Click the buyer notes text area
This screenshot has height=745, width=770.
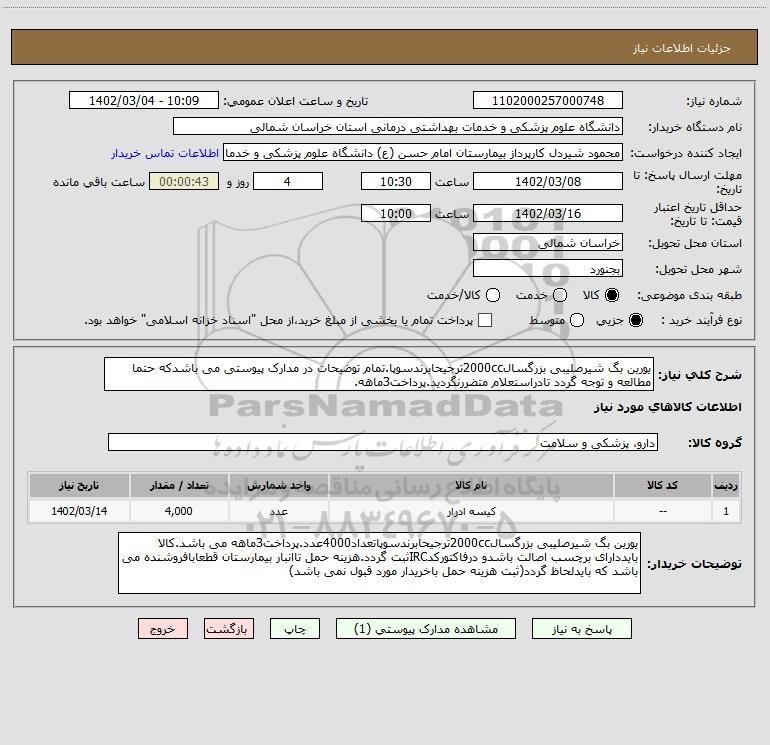click(380, 563)
